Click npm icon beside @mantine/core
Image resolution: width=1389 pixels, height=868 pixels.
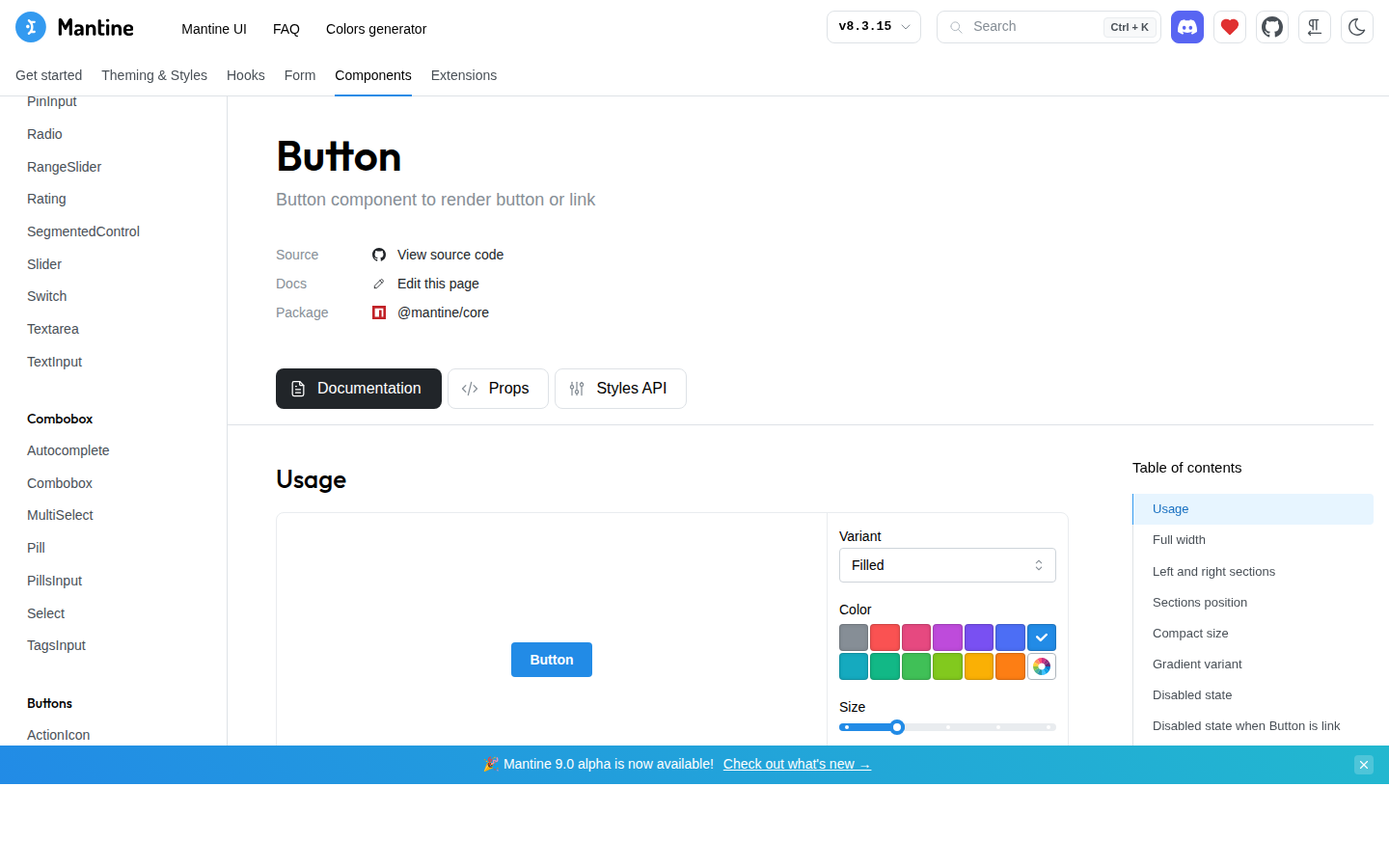point(379,312)
